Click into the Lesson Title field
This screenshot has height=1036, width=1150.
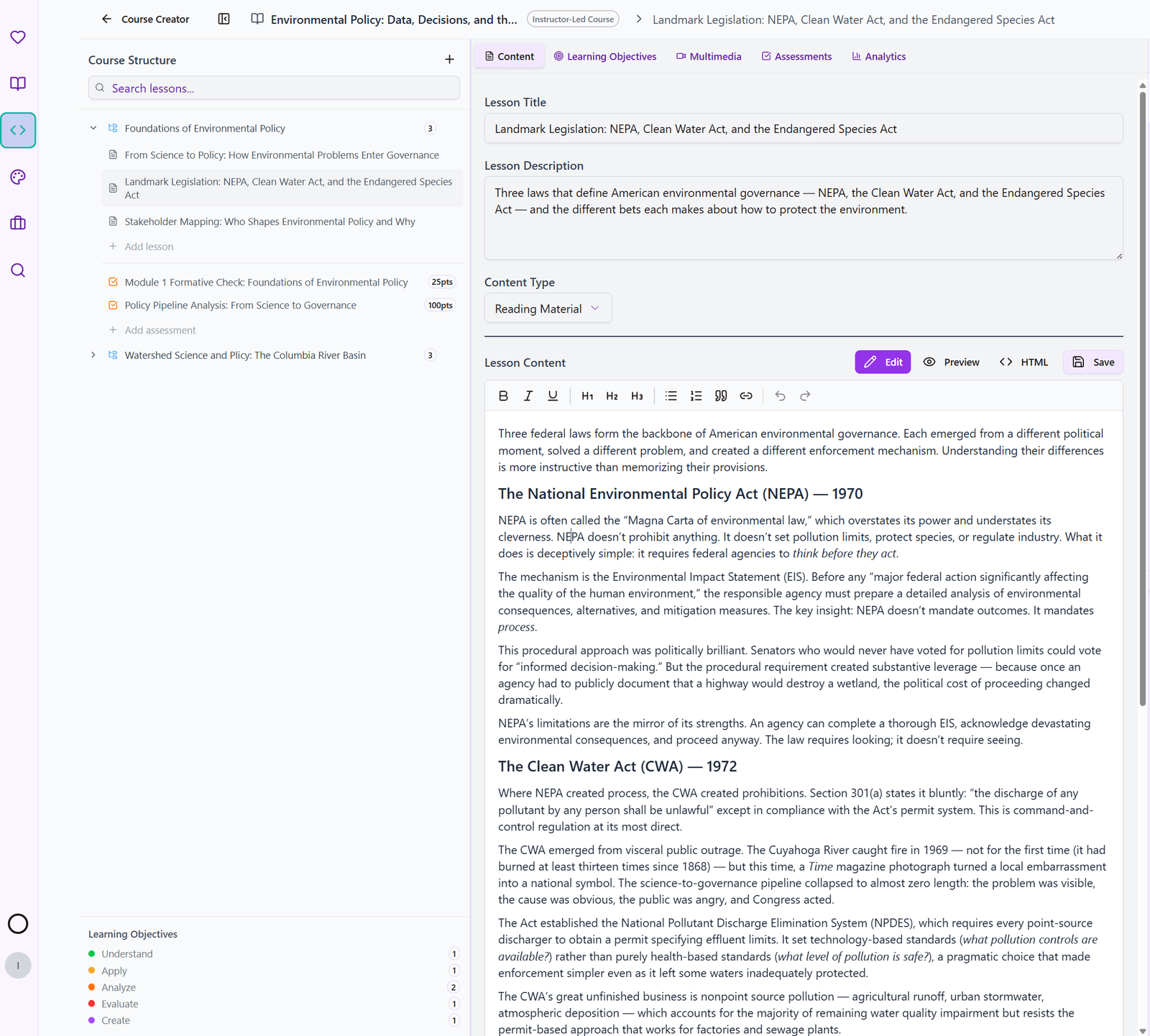[804, 129]
